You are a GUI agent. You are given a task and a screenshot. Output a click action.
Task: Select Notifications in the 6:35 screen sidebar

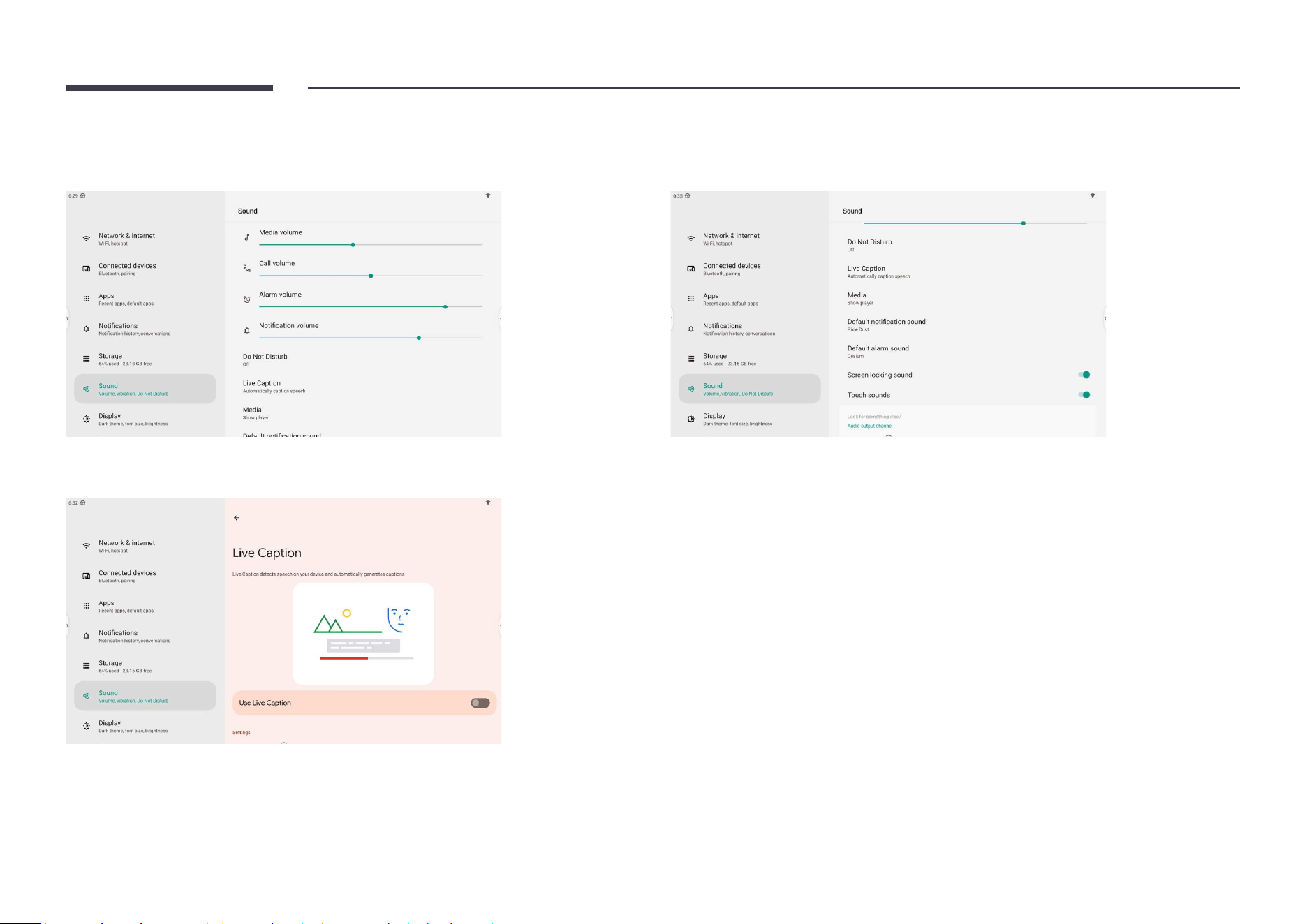click(x=750, y=329)
